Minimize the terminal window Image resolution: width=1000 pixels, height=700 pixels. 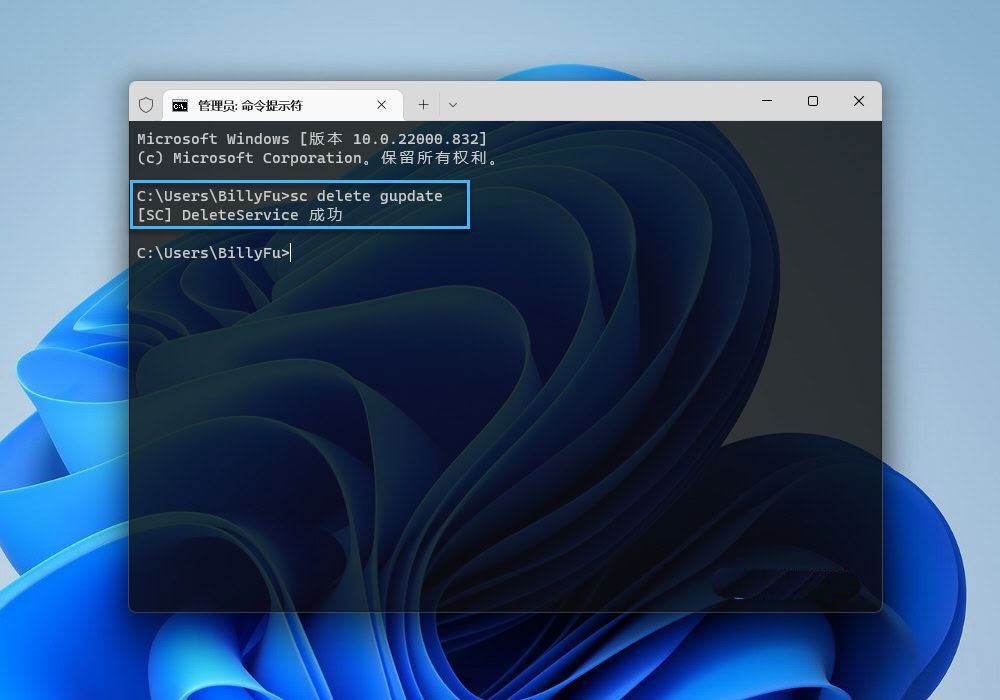click(x=767, y=101)
